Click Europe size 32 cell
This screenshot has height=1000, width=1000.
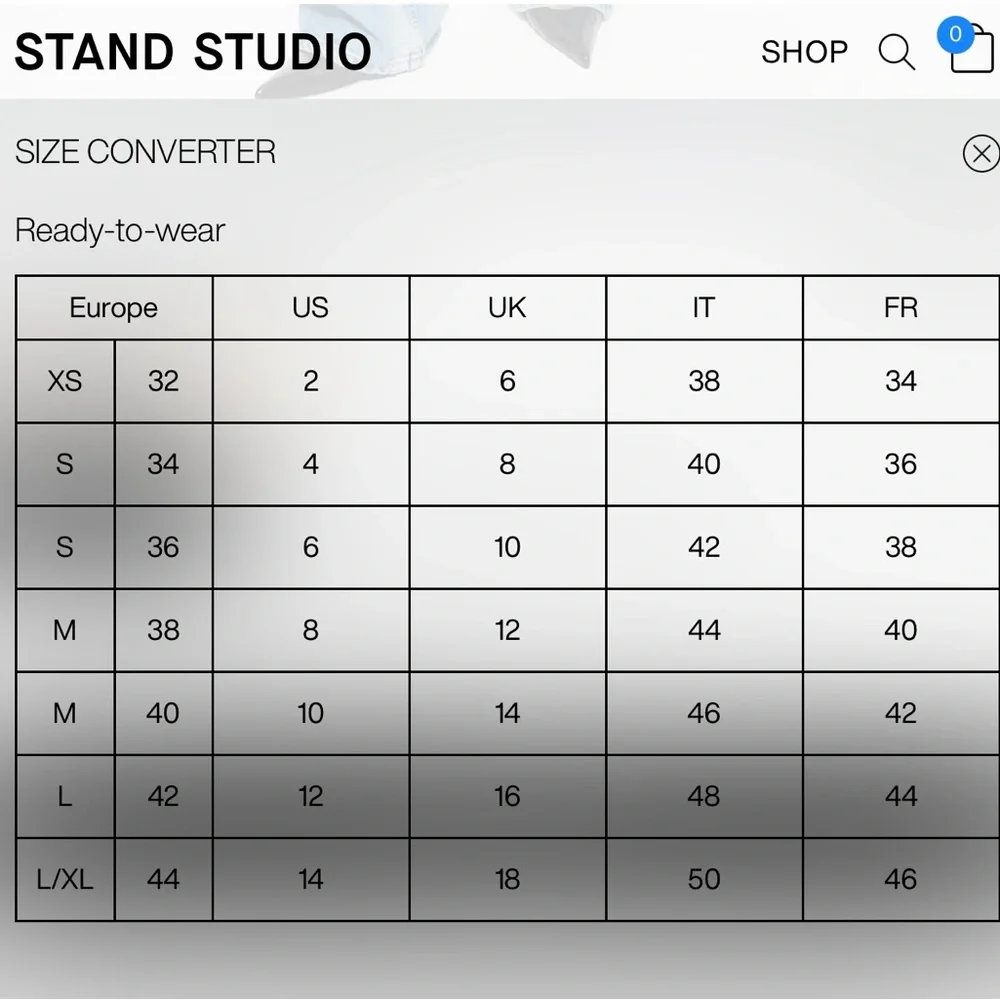tap(163, 381)
